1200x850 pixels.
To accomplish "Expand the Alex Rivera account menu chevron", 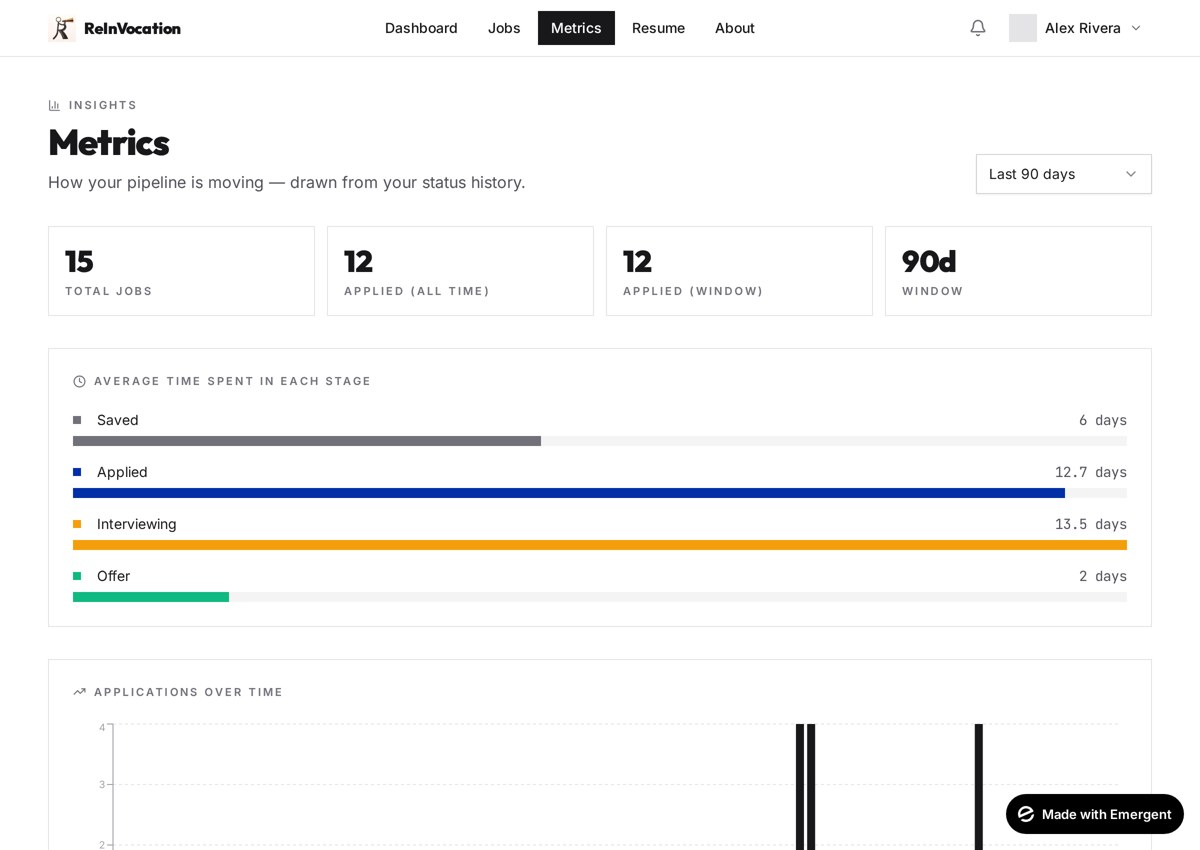I will (x=1136, y=28).
